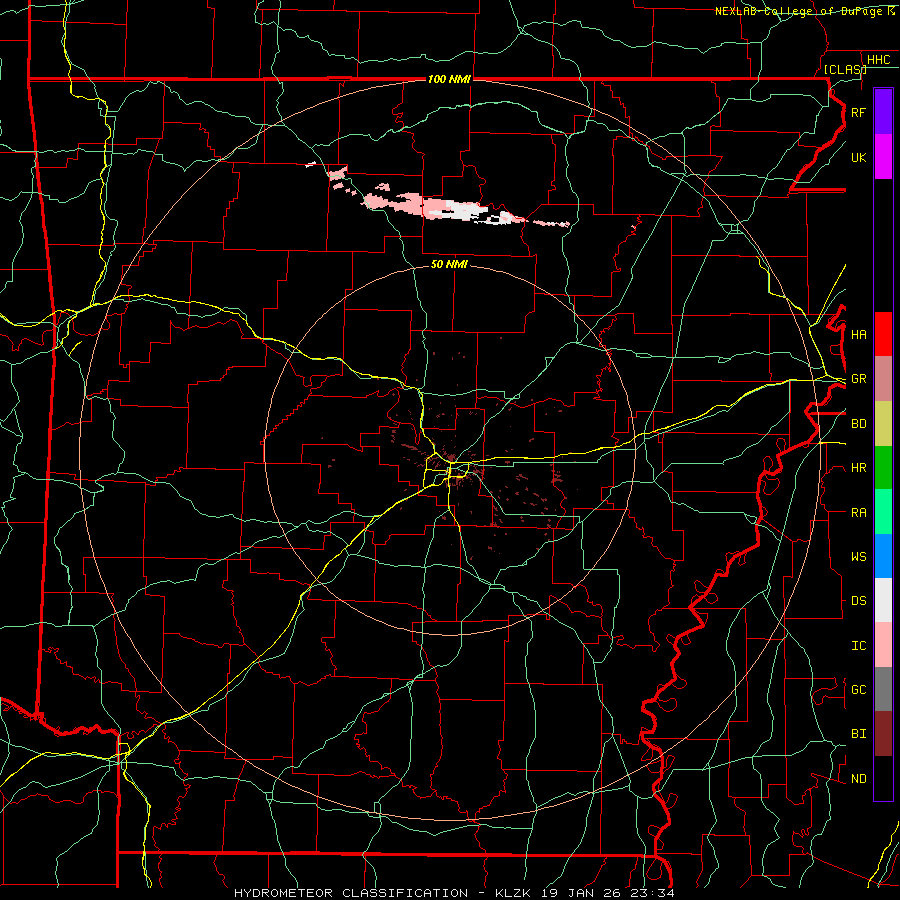Click the ND black legend swatch

(x=883, y=778)
